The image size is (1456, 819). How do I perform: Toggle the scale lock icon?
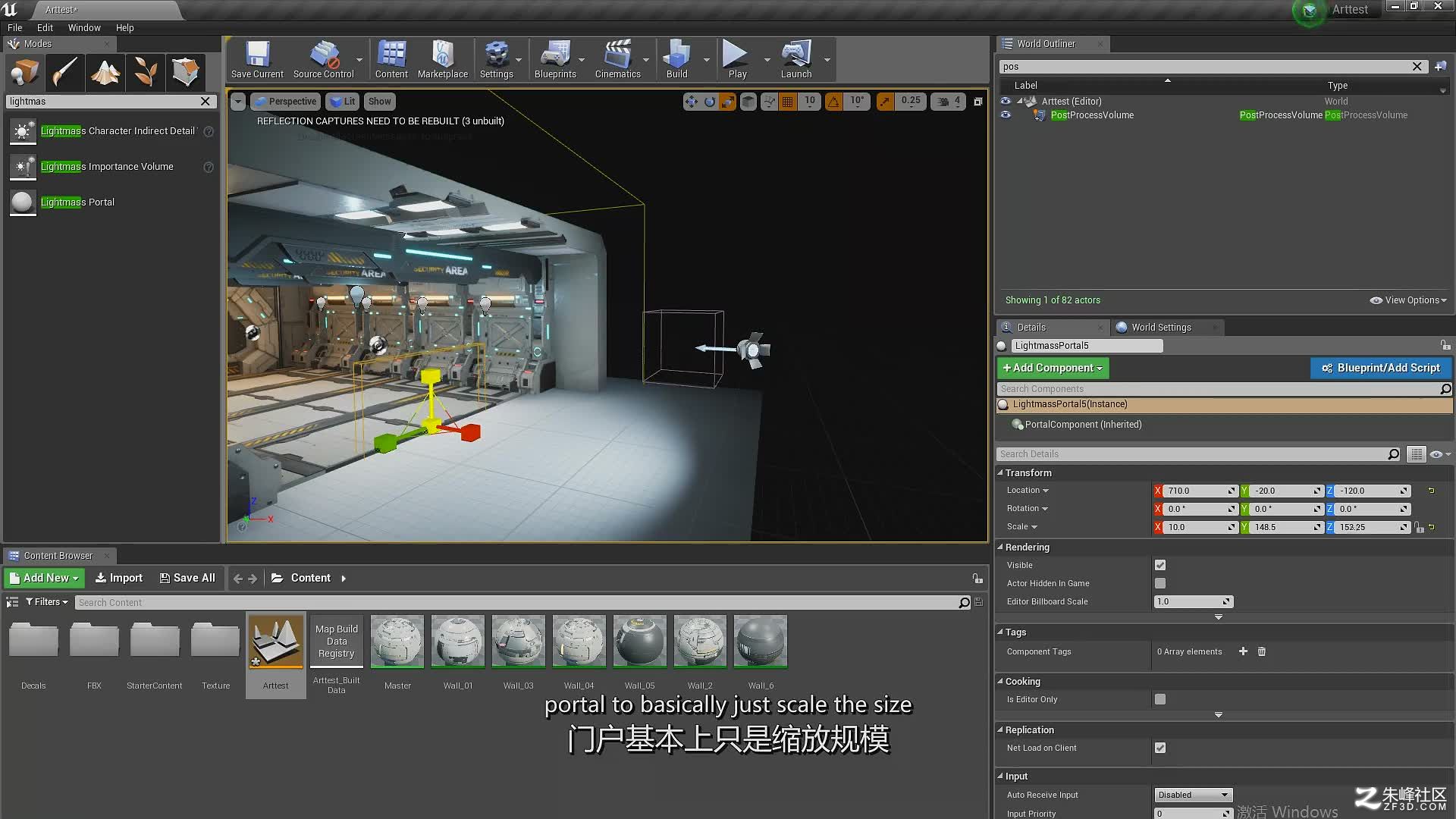click(1419, 528)
